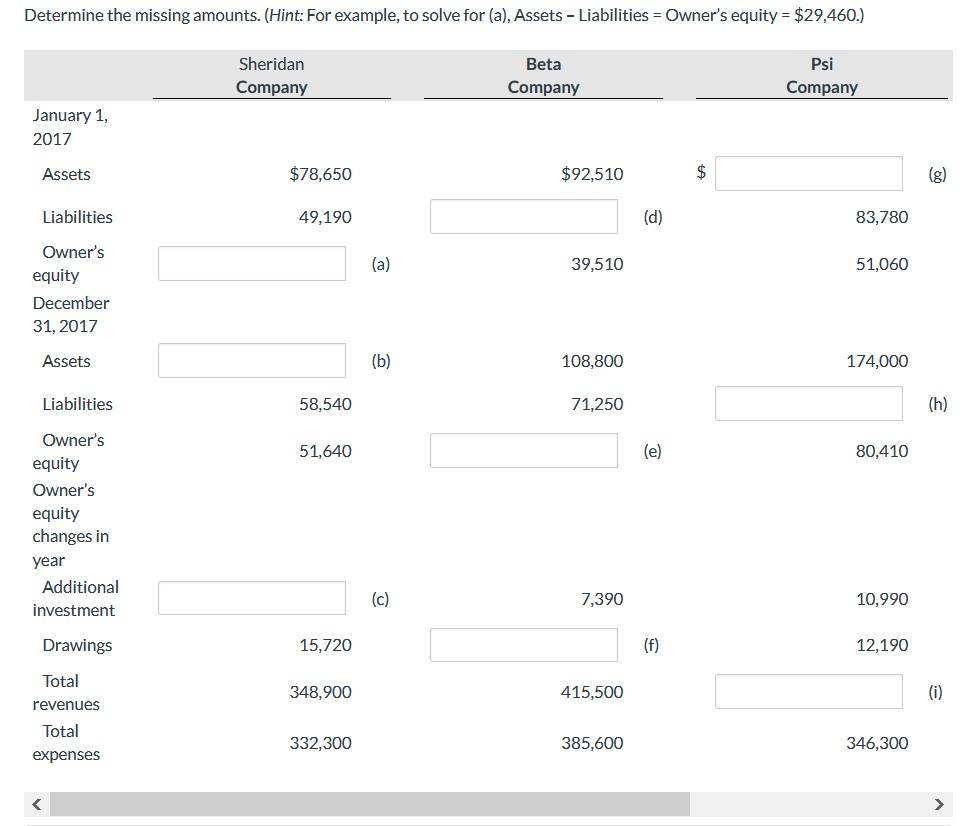Click the dollar sign beside field (g)
This screenshot has width=976, height=826.
[x=701, y=171]
